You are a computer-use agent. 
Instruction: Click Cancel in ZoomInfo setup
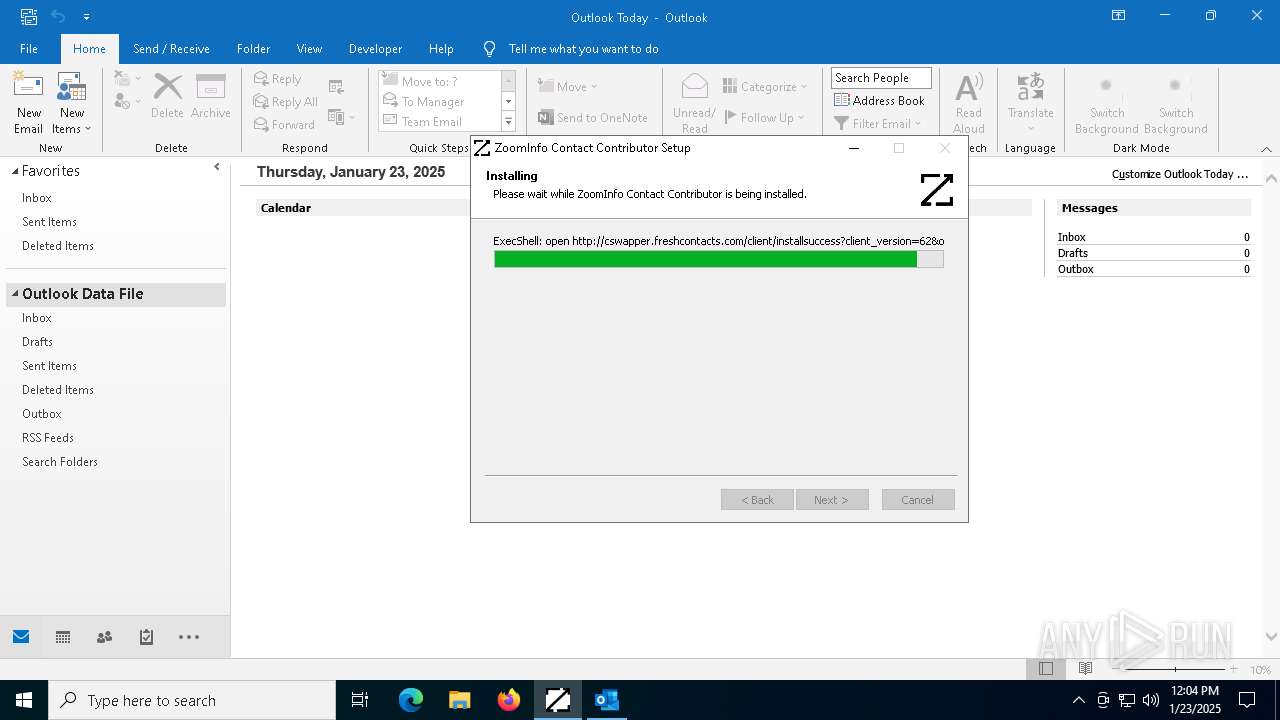click(917, 499)
